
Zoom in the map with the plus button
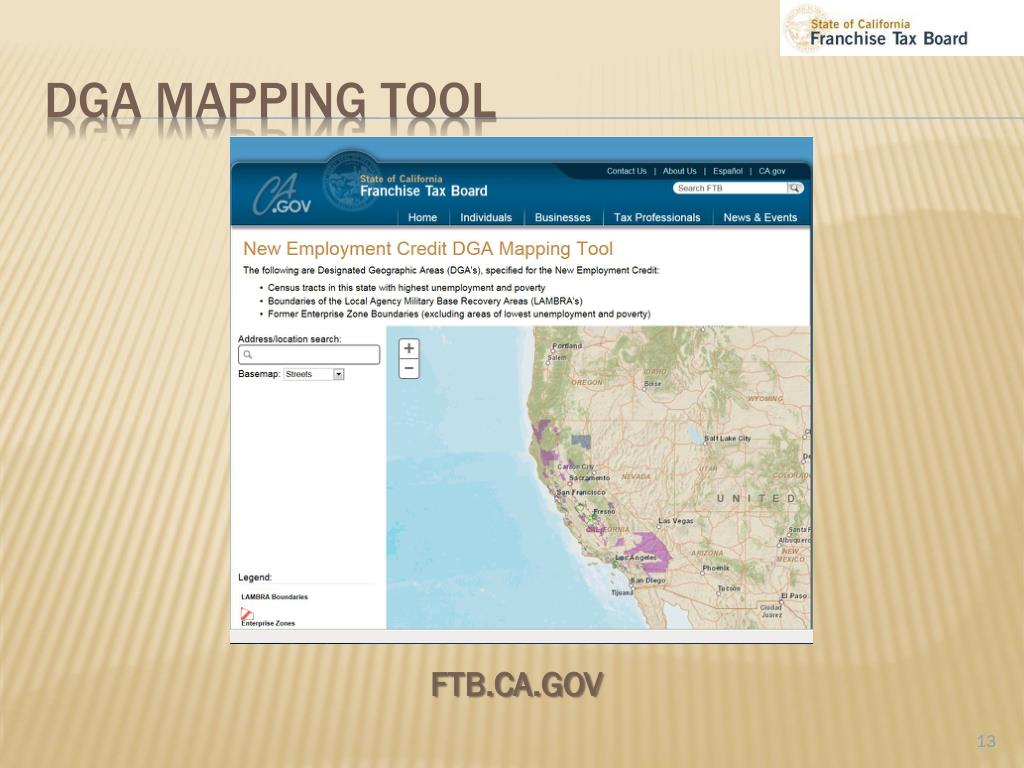click(x=409, y=348)
